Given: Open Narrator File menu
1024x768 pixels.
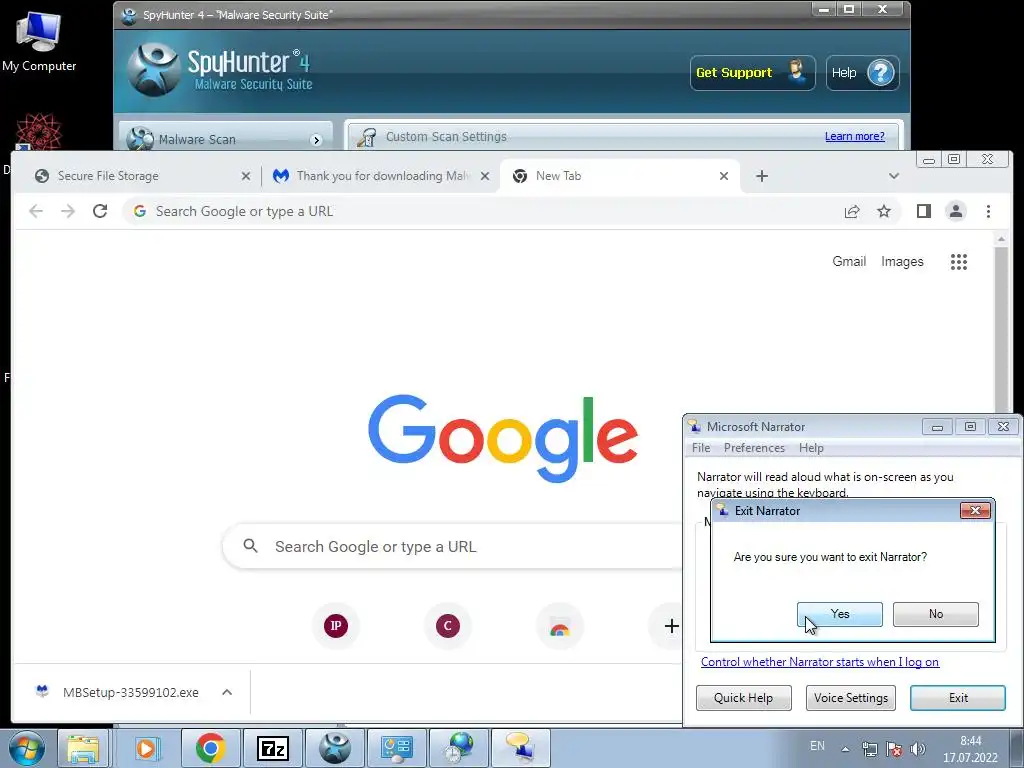Looking at the screenshot, I should 701,448.
